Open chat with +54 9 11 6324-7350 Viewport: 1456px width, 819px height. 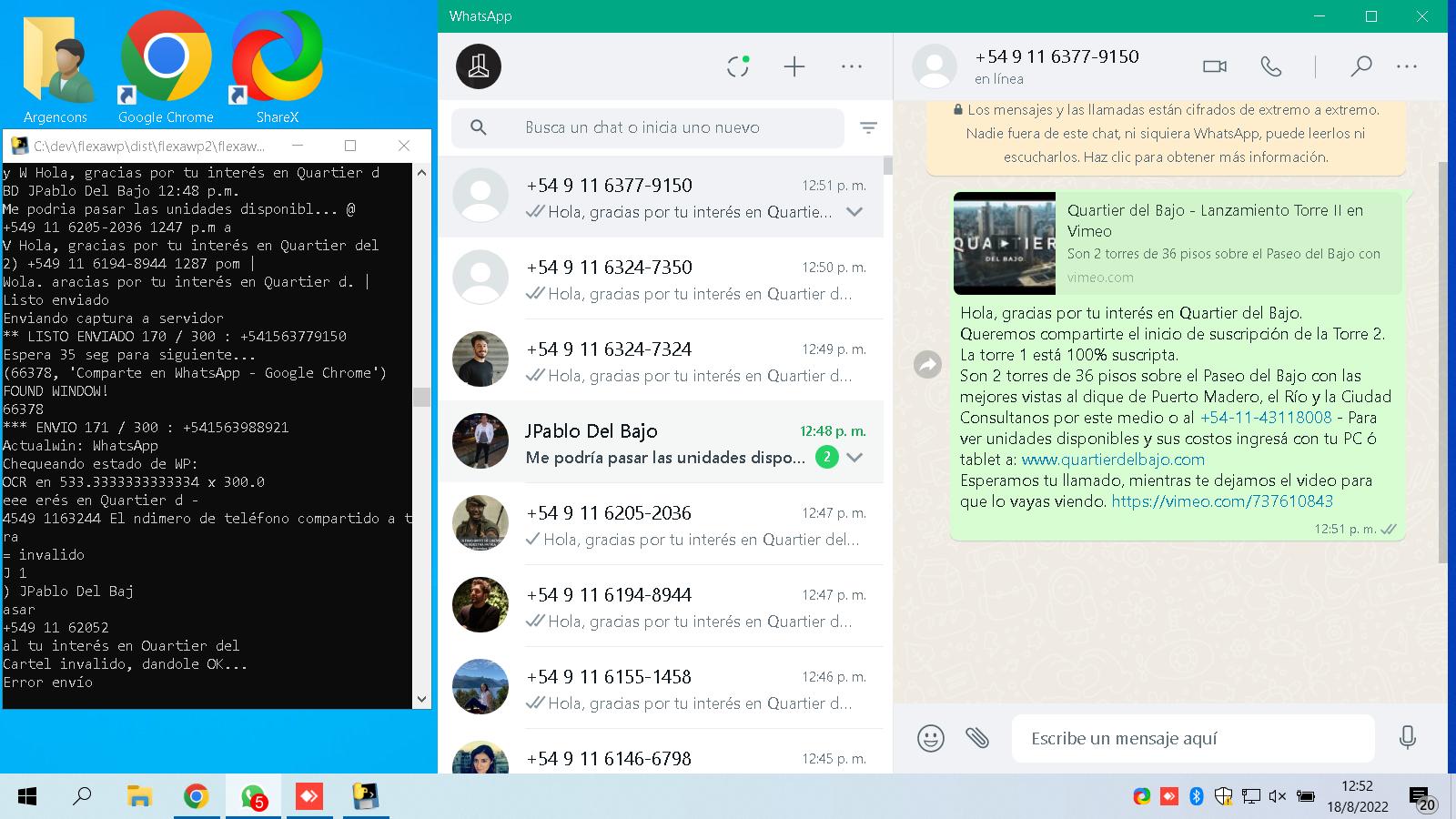pos(661,278)
